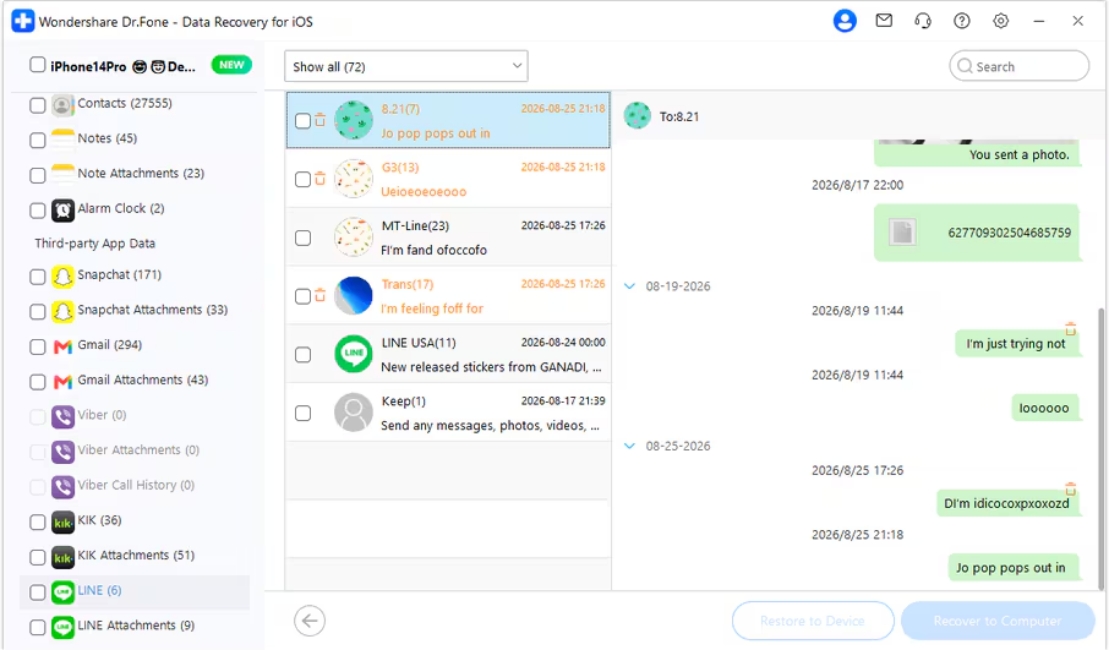Tick the iPhone14Pro device checkbox

37,65
